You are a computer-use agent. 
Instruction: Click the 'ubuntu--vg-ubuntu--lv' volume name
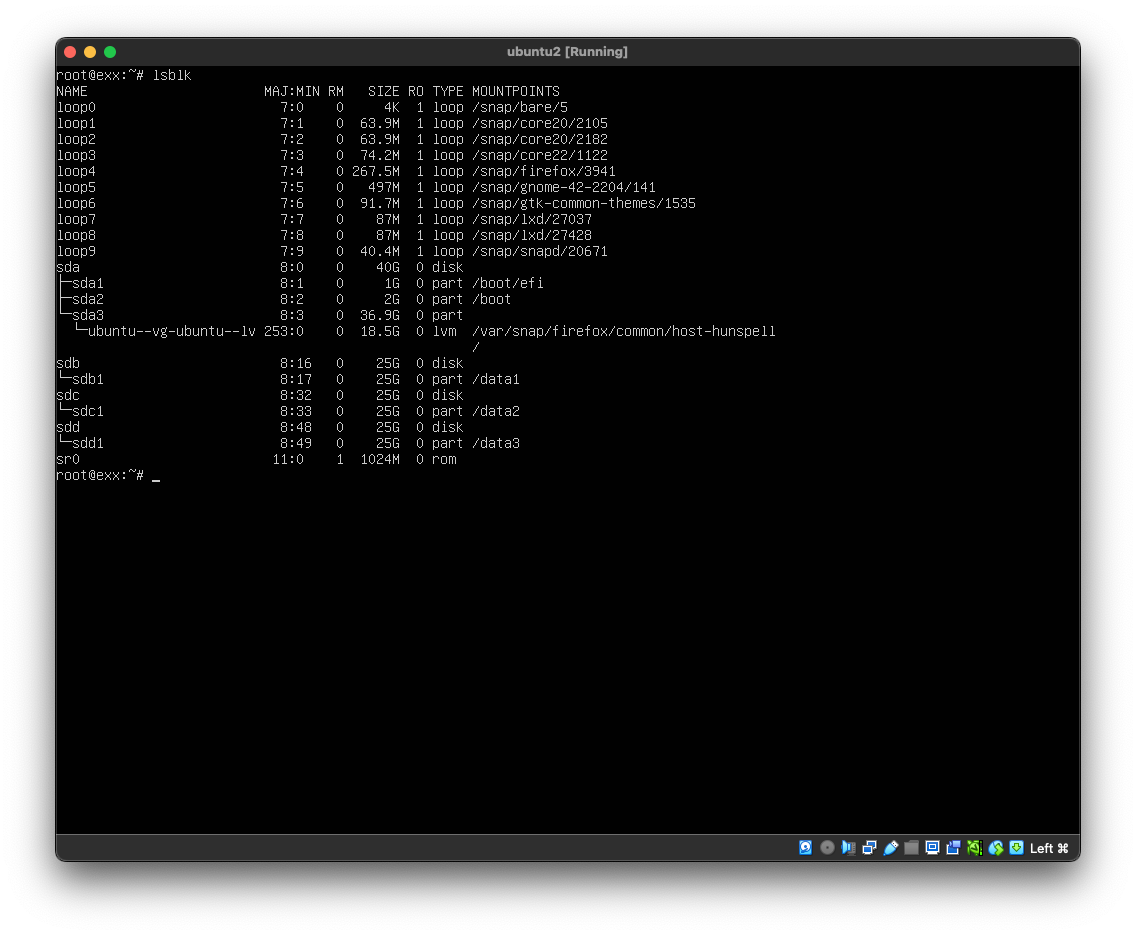[x=172, y=331]
